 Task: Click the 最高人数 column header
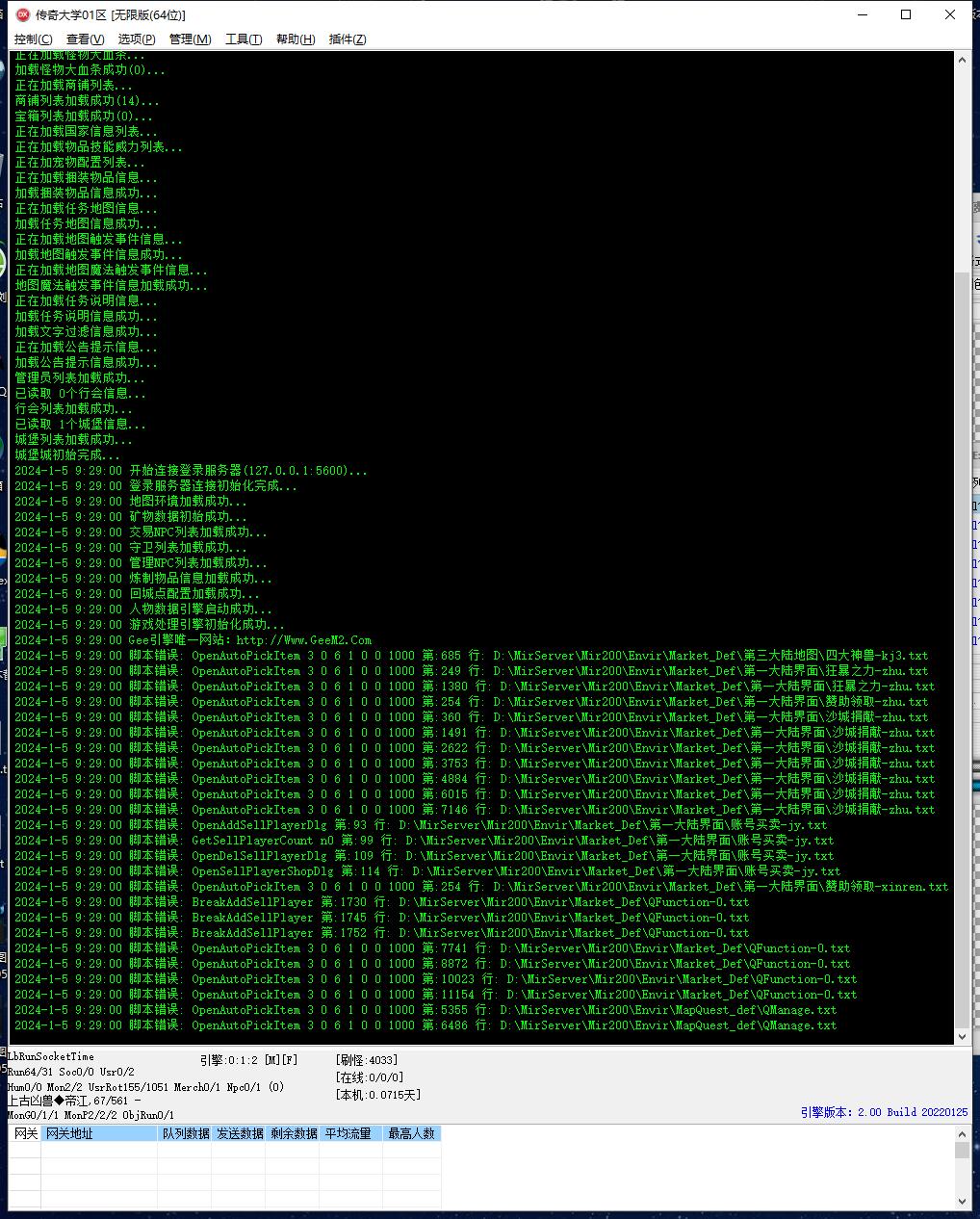[x=412, y=1133]
